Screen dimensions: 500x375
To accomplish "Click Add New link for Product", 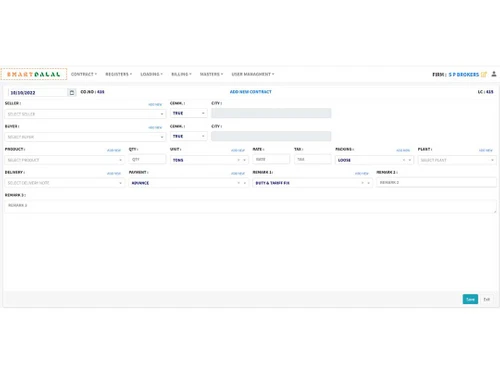I will coord(114,150).
